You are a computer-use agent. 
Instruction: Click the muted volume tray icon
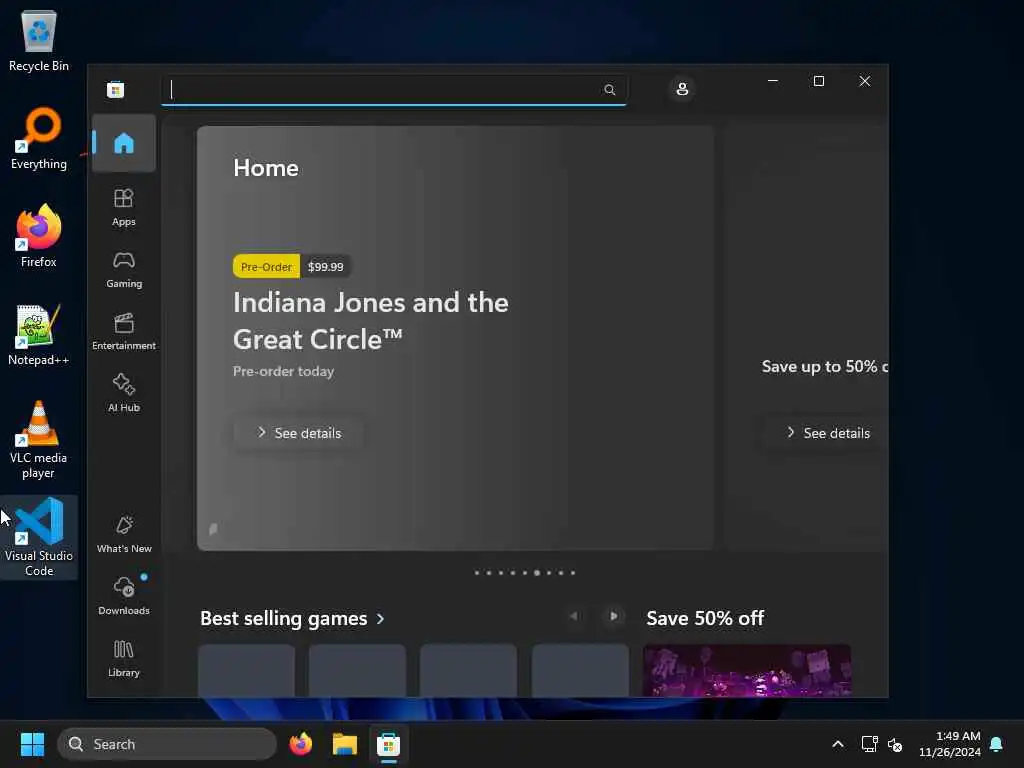tap(895, 744)
